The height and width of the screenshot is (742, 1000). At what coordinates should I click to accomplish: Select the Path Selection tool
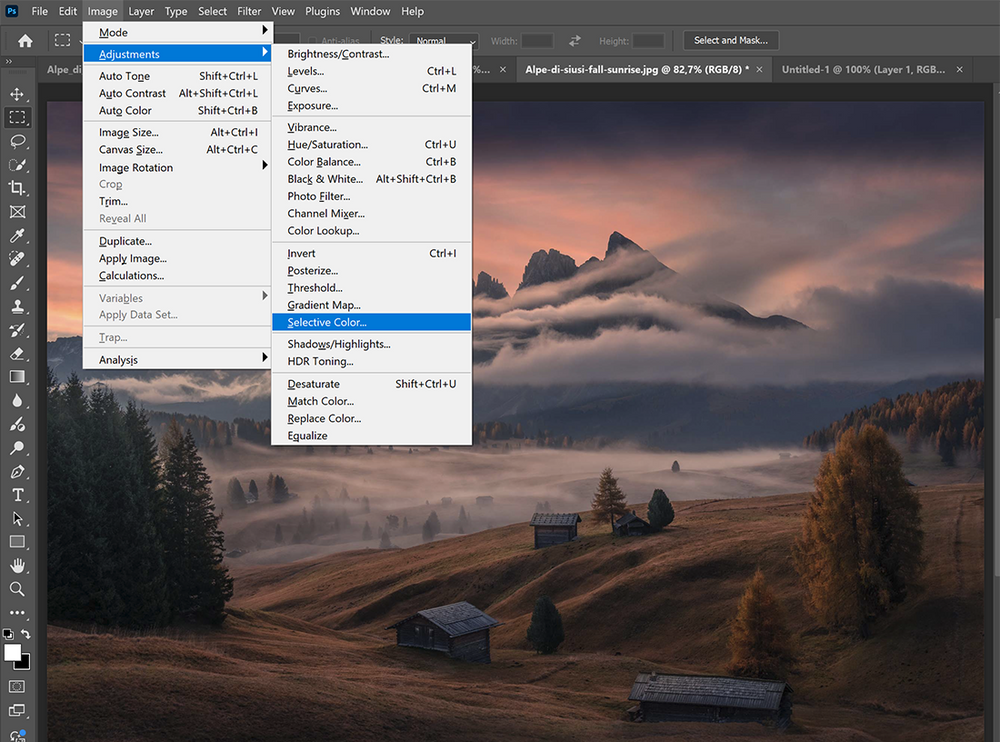click(17, 519)
